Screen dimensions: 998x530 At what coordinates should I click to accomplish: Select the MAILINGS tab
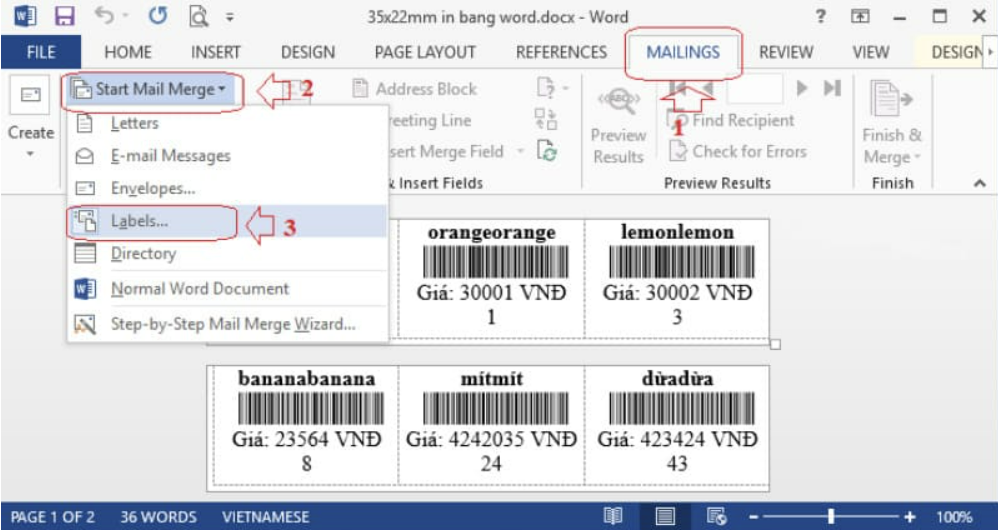pyautogui.click(x=683, y=52)
